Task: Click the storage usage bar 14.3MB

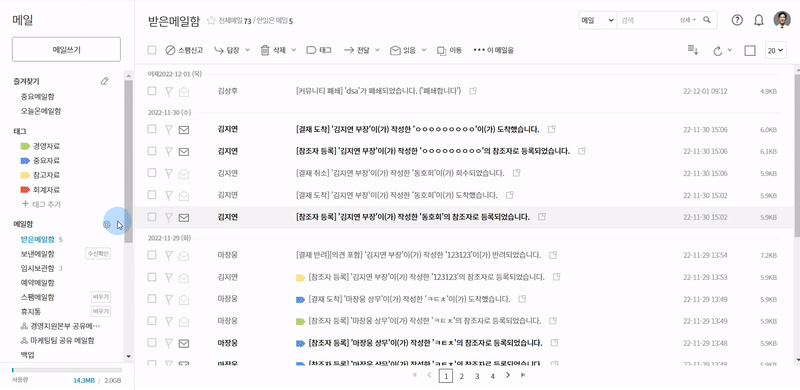Action: click(x=67, y=370)
